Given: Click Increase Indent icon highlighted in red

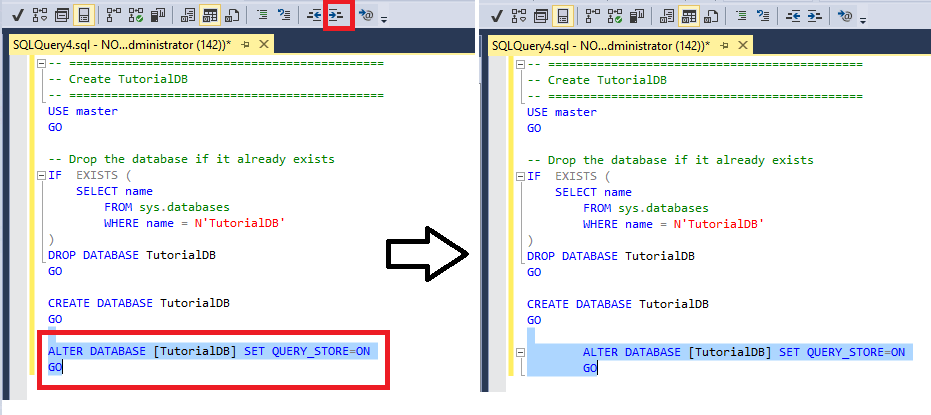Looking at the screenshot, I should (x=337, y=16).
